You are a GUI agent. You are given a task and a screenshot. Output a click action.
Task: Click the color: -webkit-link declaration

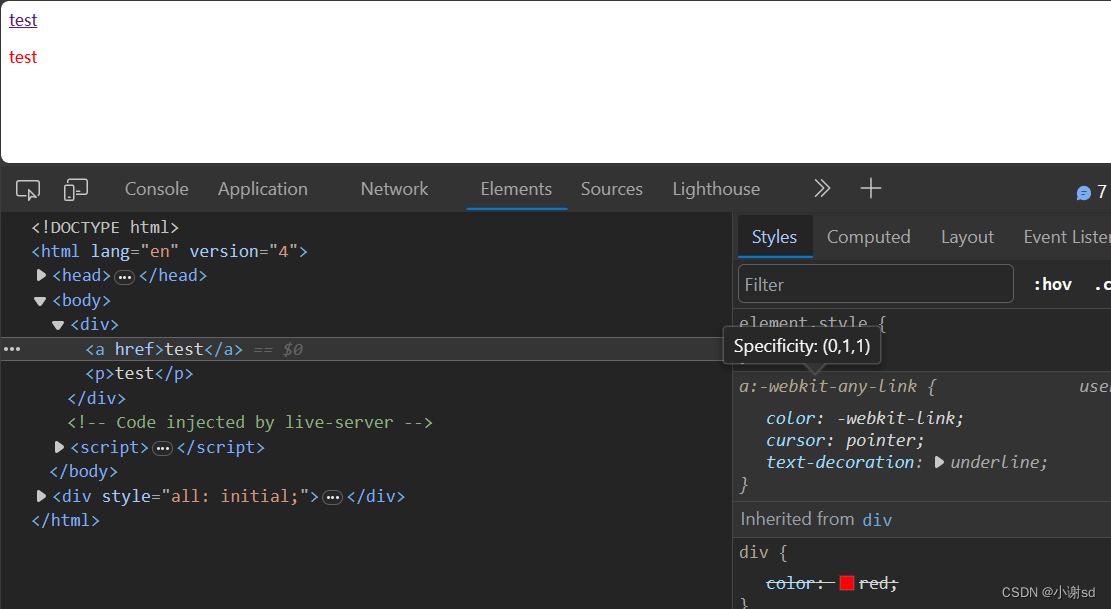click(865, 419)
